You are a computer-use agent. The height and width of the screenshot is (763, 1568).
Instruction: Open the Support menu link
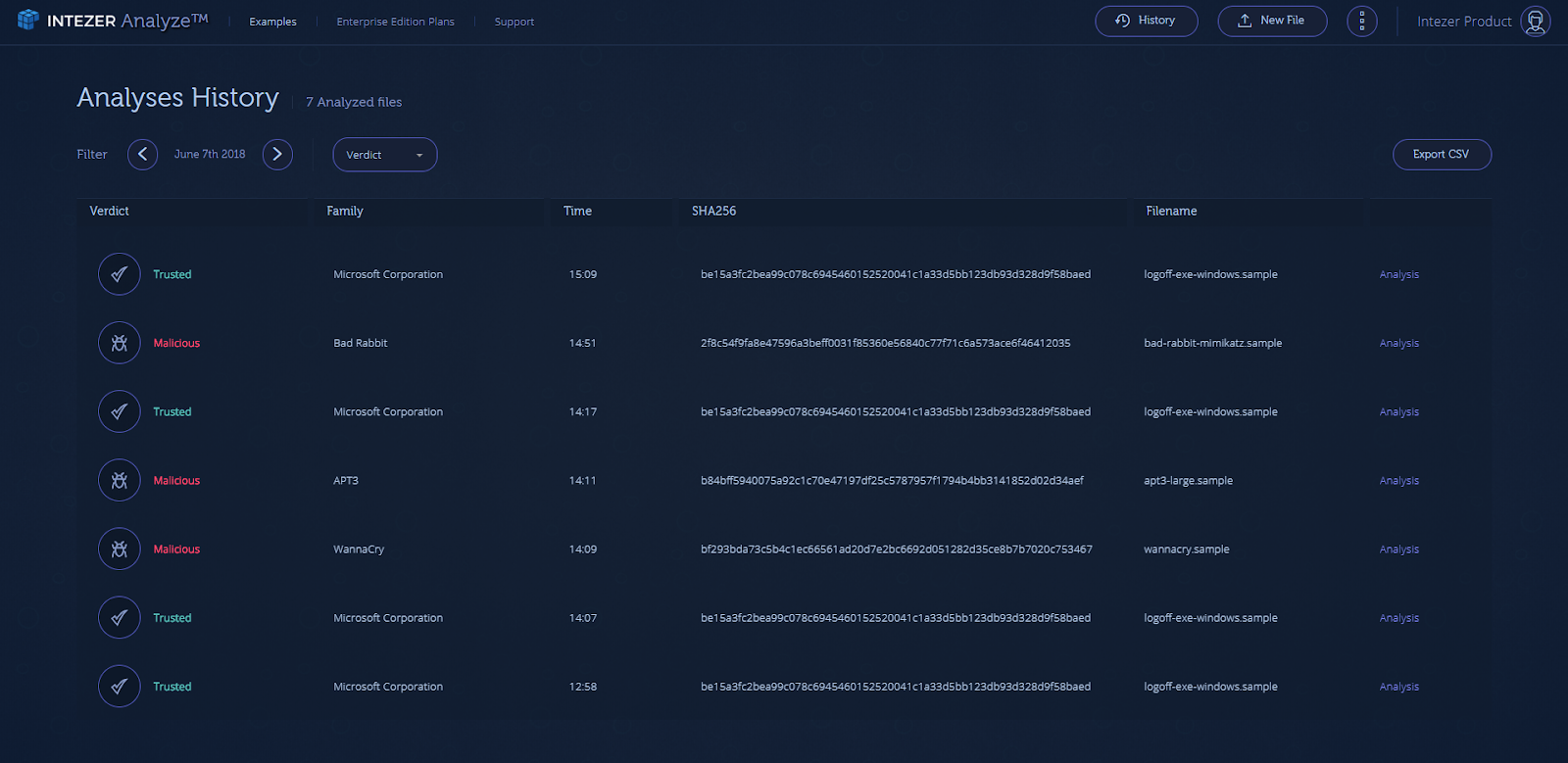point(514,22)
